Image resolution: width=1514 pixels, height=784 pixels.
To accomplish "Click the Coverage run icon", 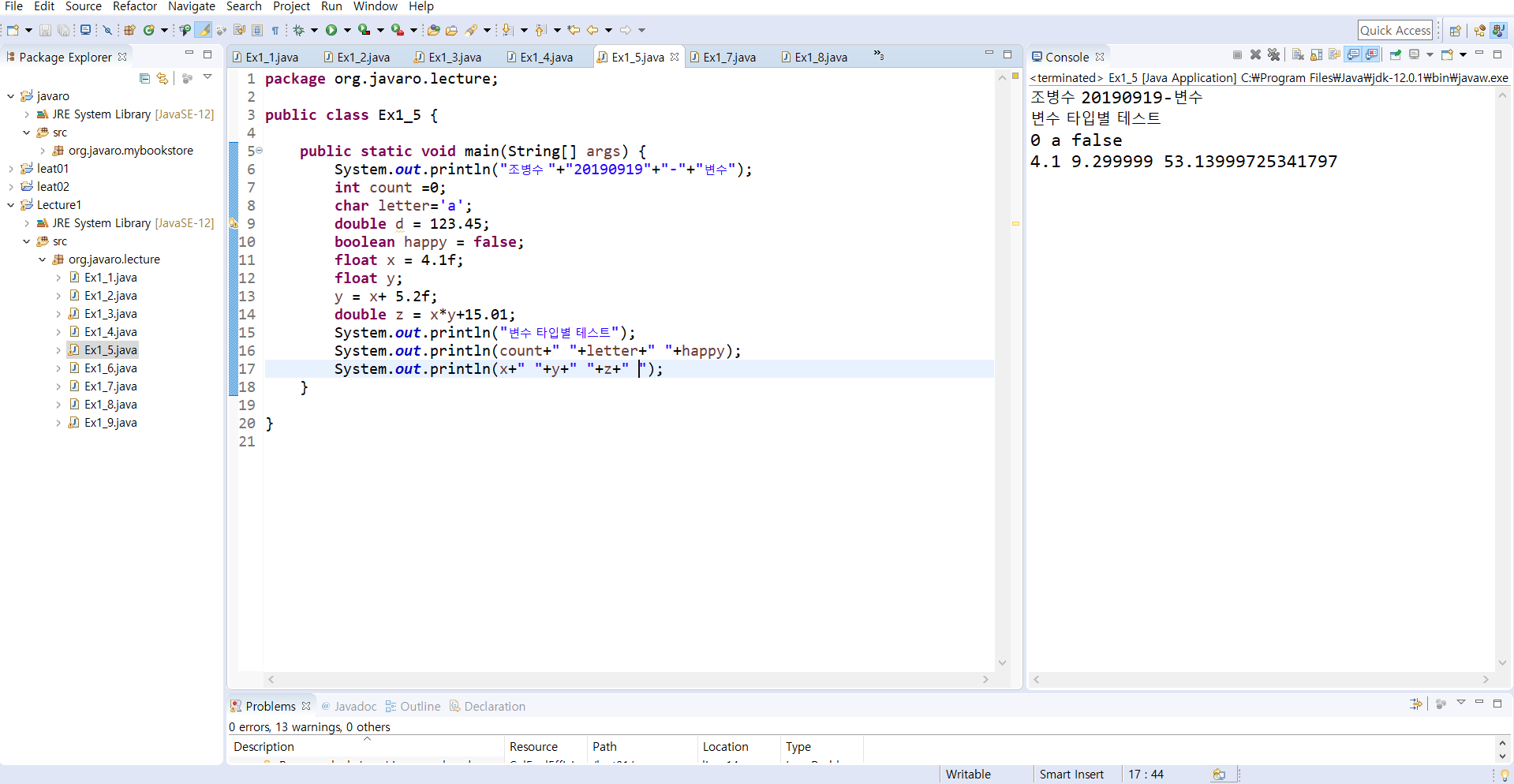I will coord(364,30).
